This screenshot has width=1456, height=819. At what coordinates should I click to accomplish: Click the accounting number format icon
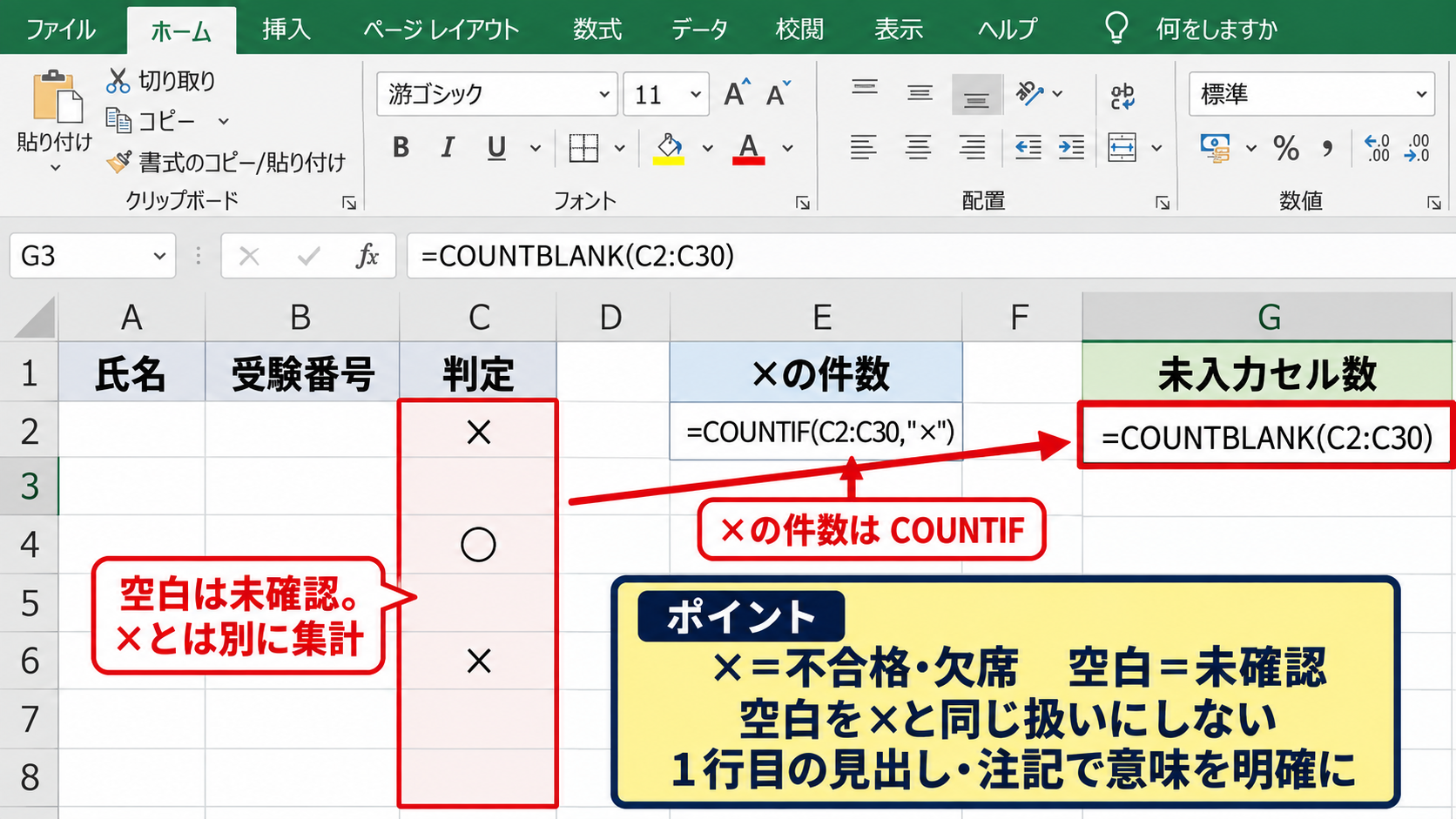tap(1215, 148)
